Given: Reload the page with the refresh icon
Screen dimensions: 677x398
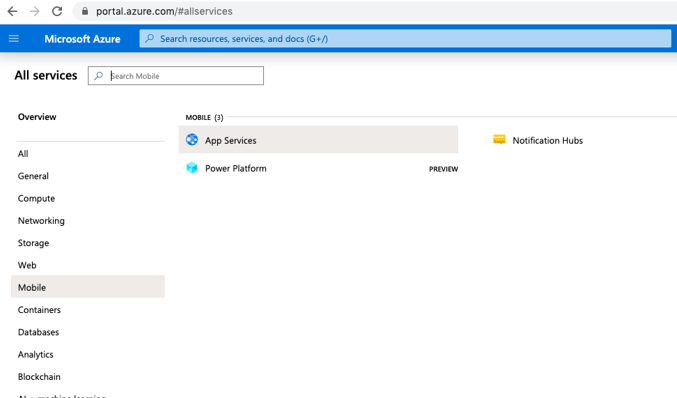Looking at the screenshot, I should [57, 11].
